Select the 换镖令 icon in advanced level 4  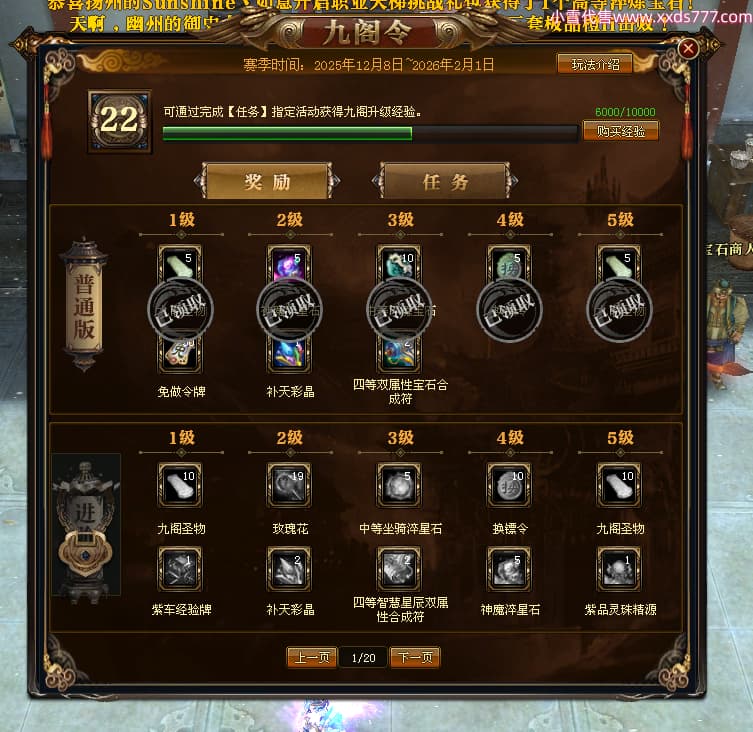coord(509,485)
